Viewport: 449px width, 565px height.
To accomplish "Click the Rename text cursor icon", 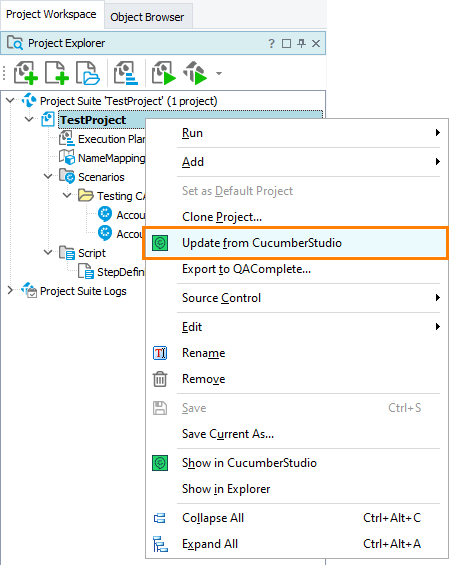I will [x=160, y=353].
